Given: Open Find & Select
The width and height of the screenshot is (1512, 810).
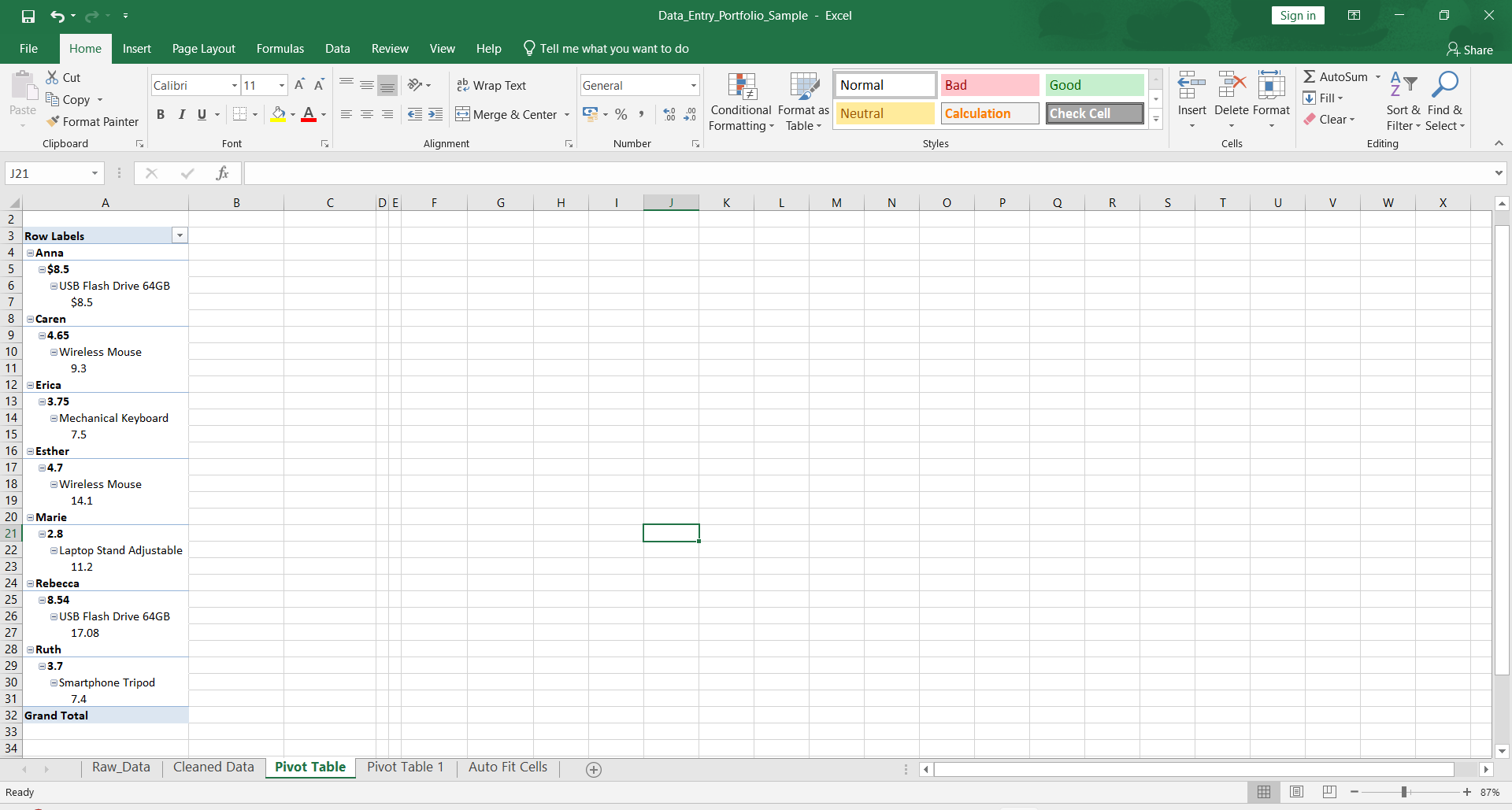Looking at the screenshot, I should pyautogui.click(x=1445, y=101).
